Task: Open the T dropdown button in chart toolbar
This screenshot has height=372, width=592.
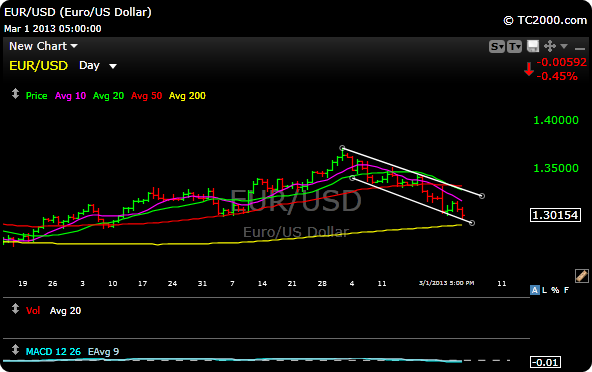Action: 515,46
